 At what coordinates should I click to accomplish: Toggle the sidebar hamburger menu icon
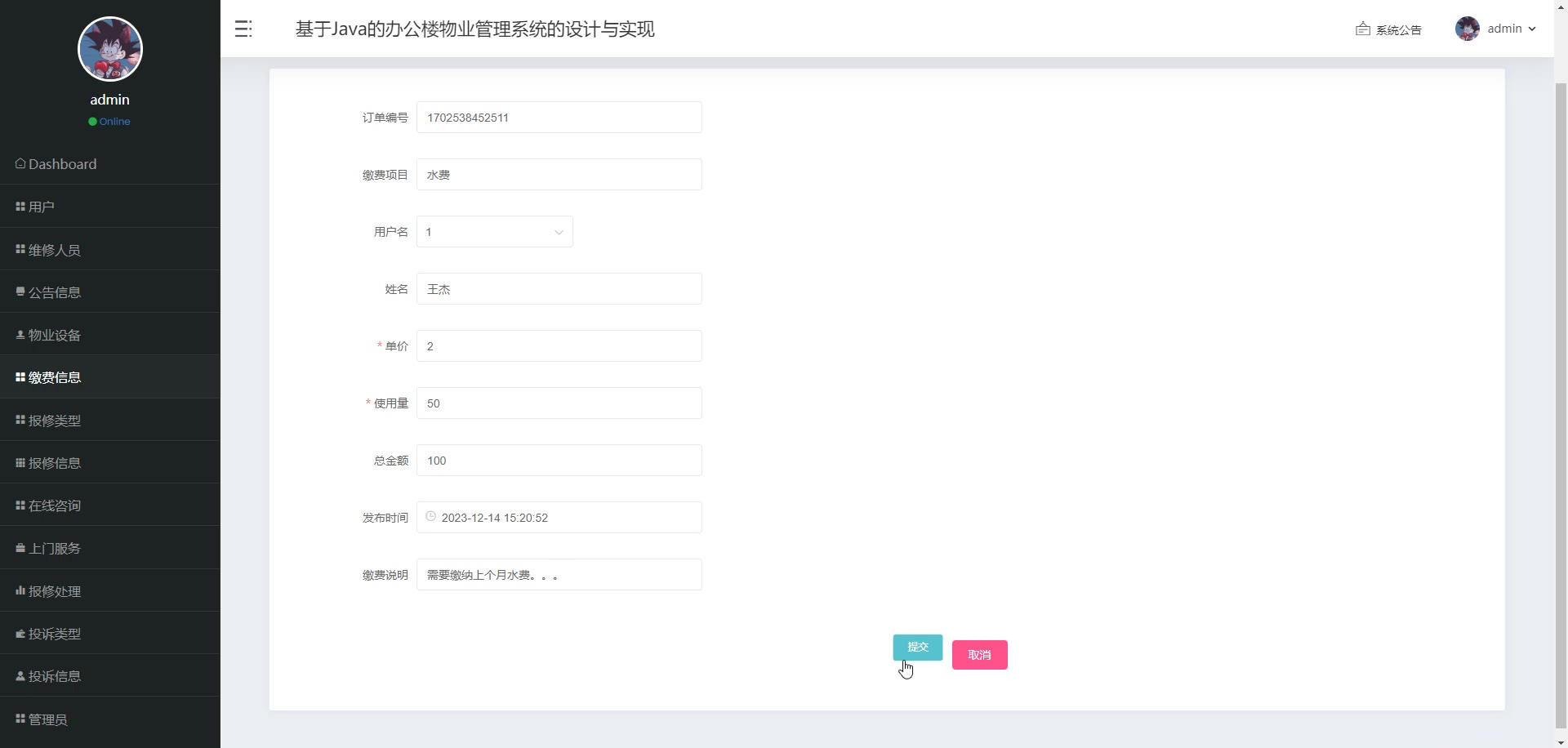tap(243, 29)
